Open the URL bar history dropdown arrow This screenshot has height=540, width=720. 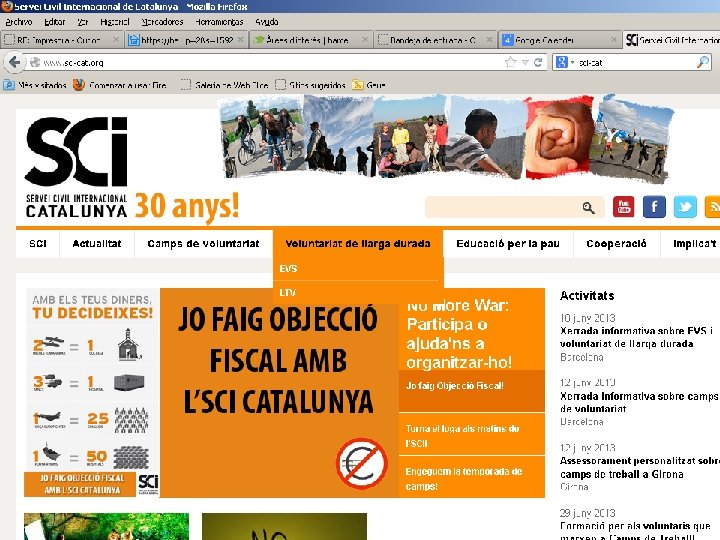[x=525, y=62]
